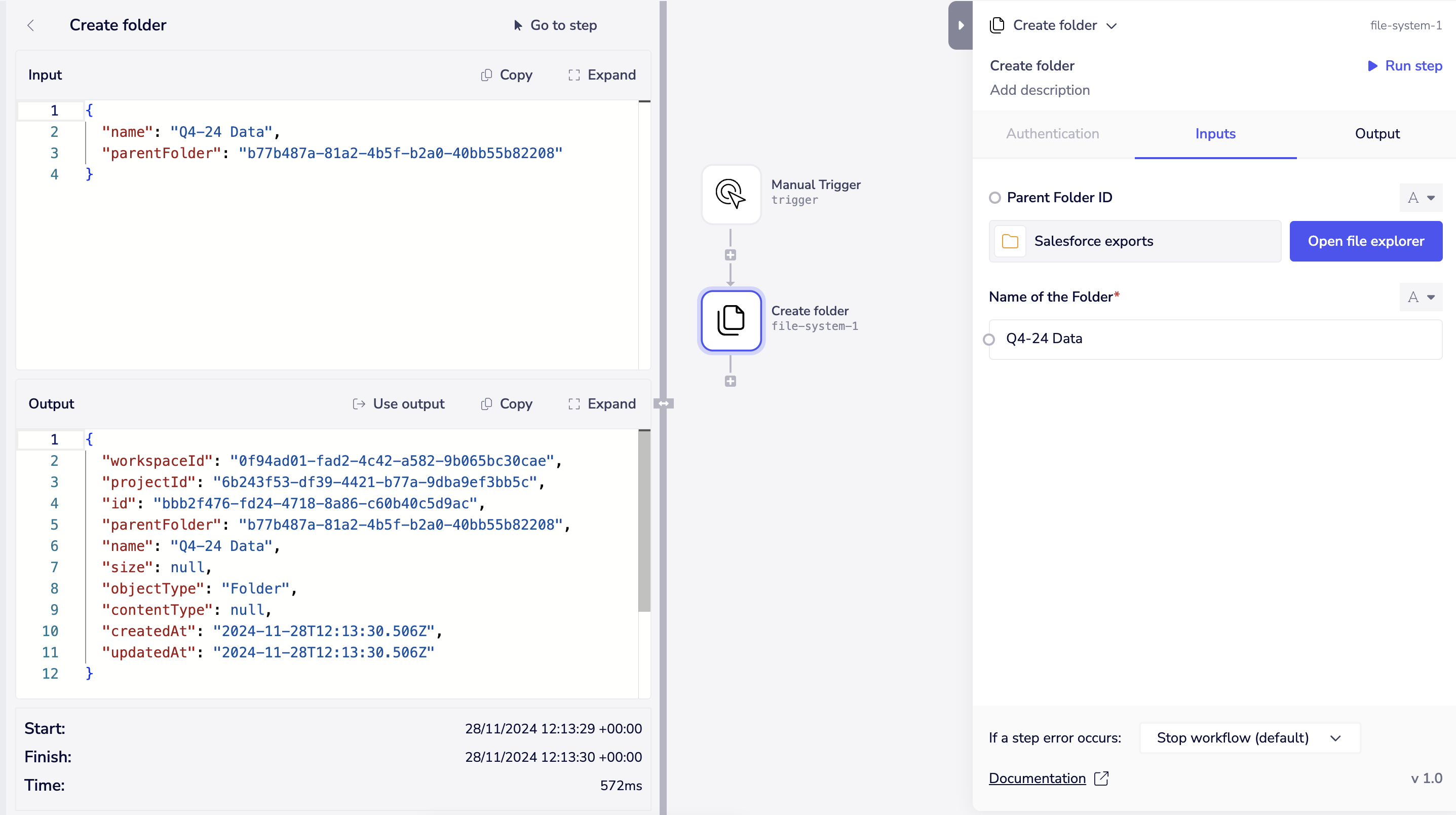Open the Stop workflow (default) dropdown
The width and height of the screenshot is (1456, 815).
[x=1249, y=737]
